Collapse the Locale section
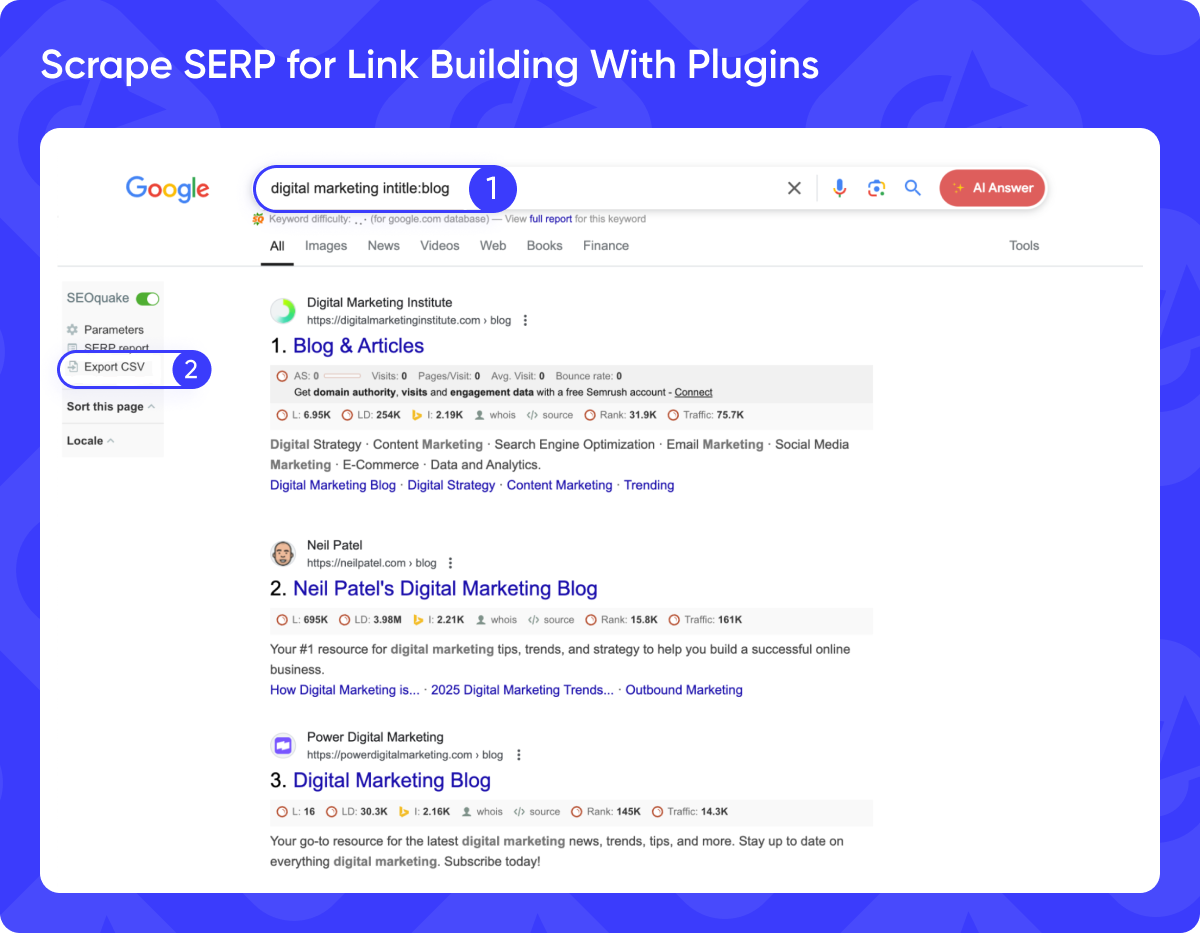 point(90,441)
